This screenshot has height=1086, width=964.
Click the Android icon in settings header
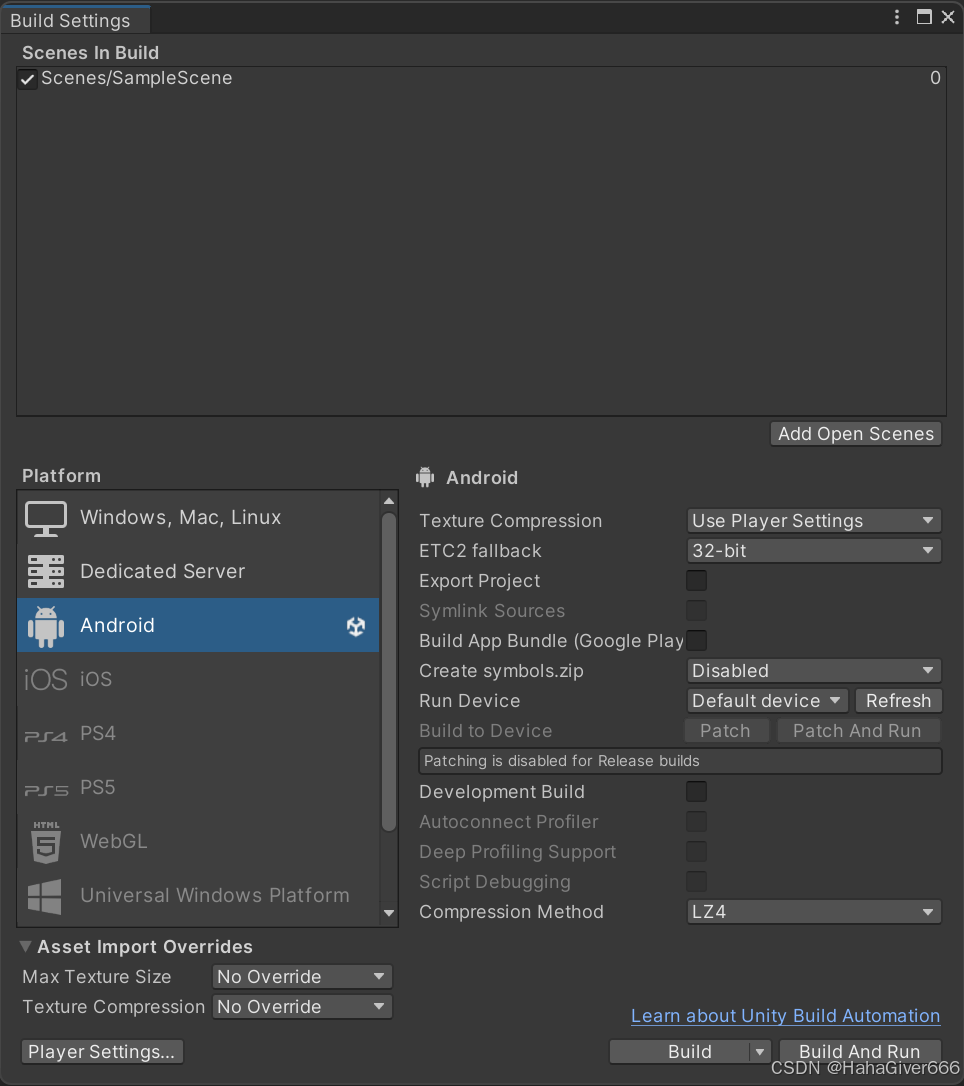click(x=425, y=477)
